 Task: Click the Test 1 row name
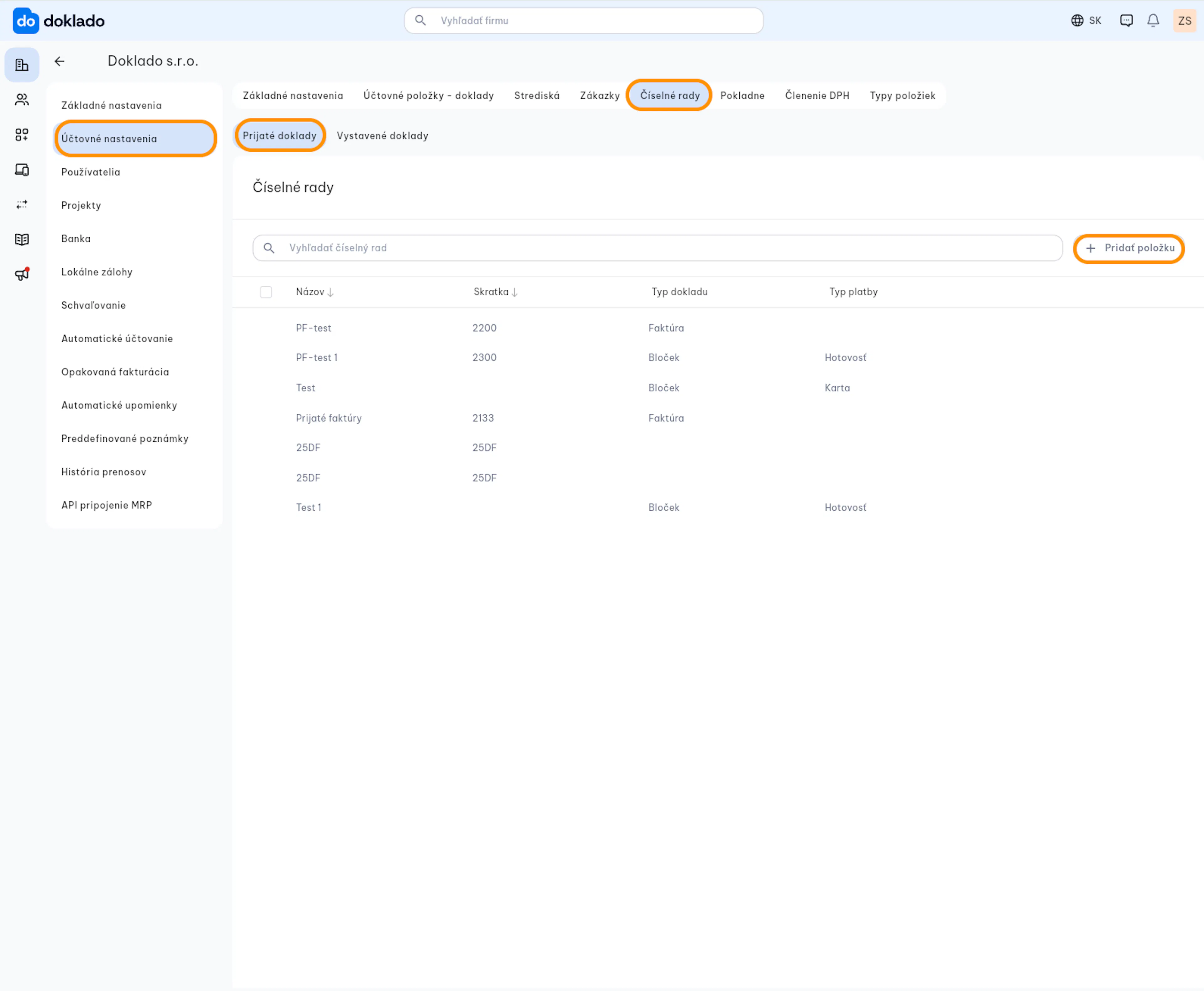309,508
